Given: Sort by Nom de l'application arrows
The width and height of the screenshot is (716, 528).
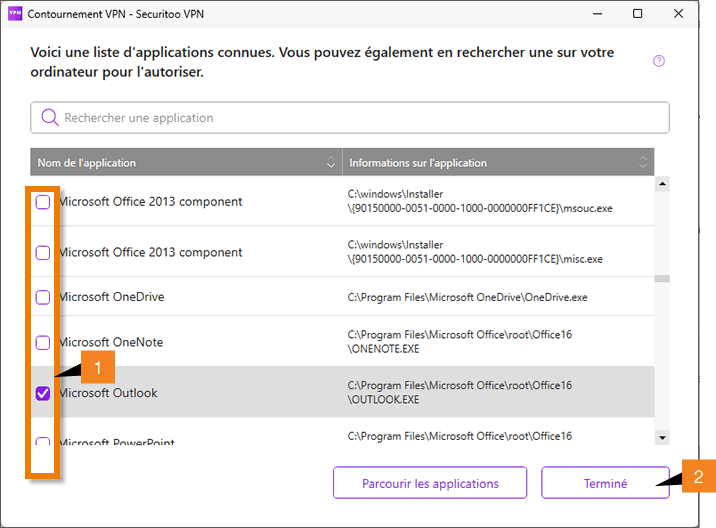Looking at the screenshot, I should point(331,163).
